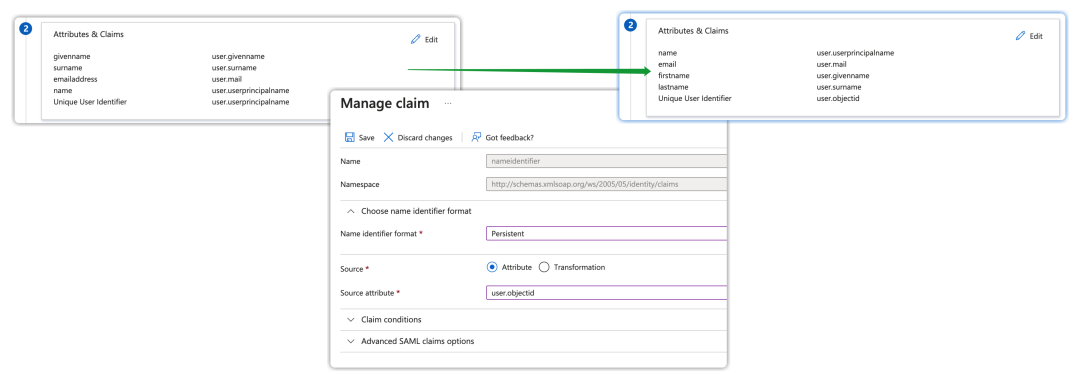Click the Got feedback person icon
Image resolution: width=1080 pixels, height=374 pixels.
[x=476, y=137]
